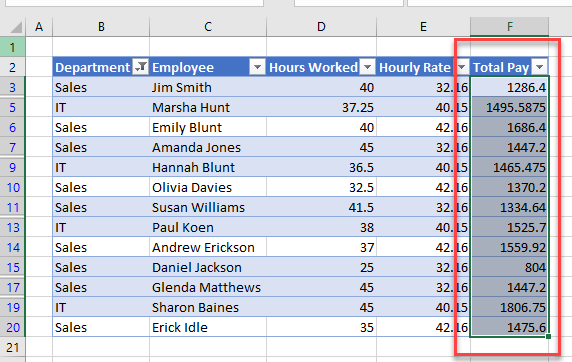Click cell with Jim Smith

208,87
